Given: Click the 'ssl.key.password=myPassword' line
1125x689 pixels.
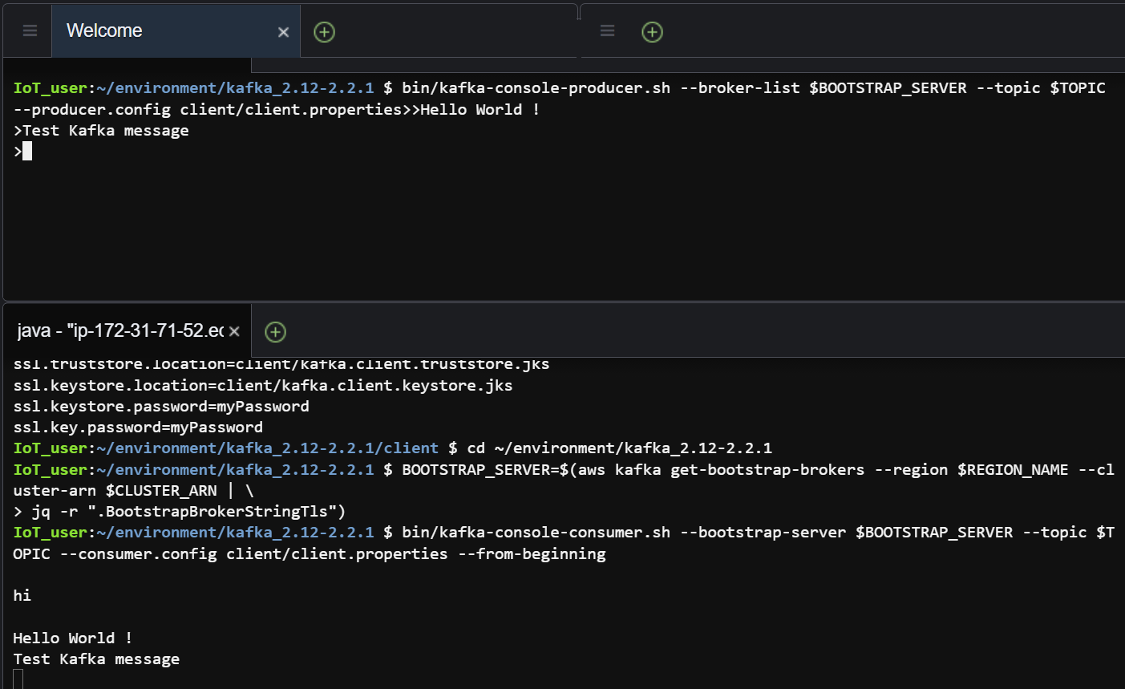Looking at the screenshot, I should point(138,427).
